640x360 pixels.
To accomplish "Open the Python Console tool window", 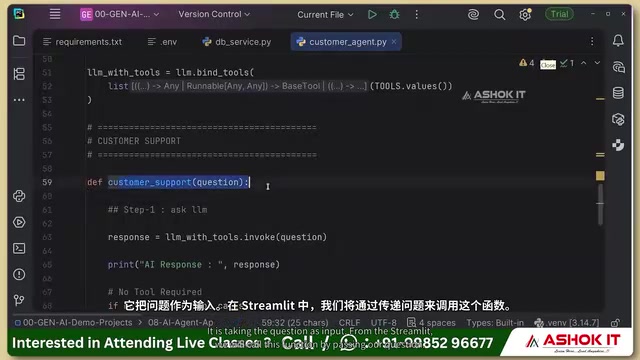I will [x=19, y=196].
